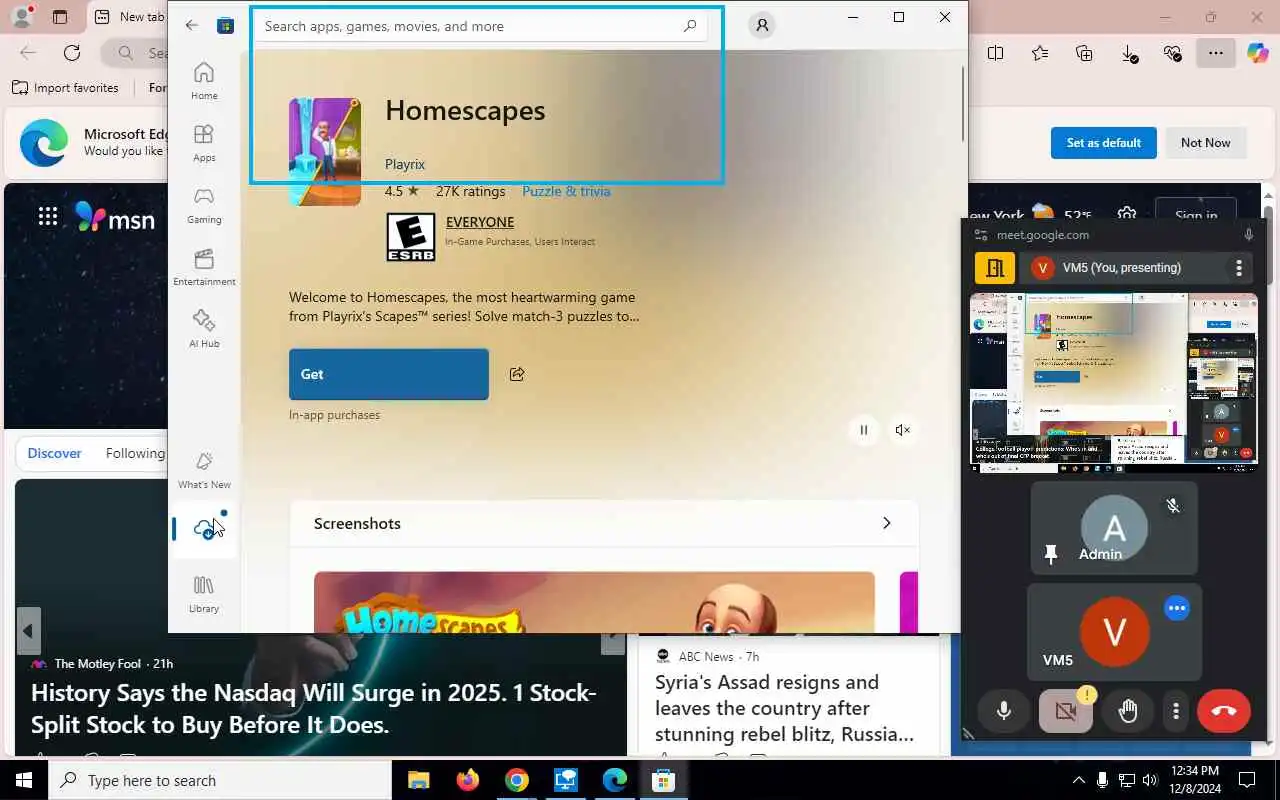The image size is (1280, 800).
Task: Click the presentation preview thumbnail
Action: (x=1114, y=381)
